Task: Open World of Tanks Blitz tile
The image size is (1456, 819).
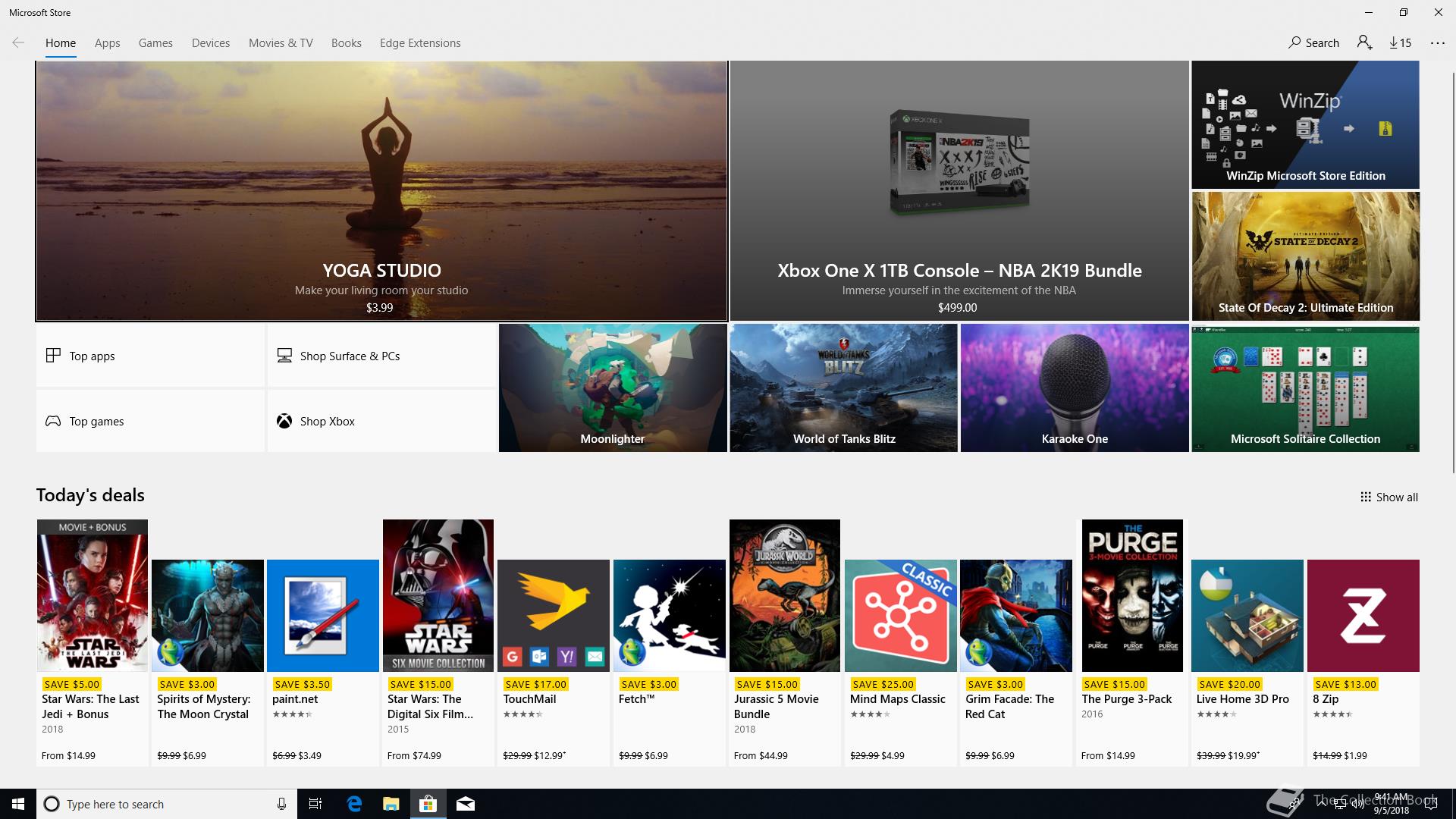Action: [843, 388]
